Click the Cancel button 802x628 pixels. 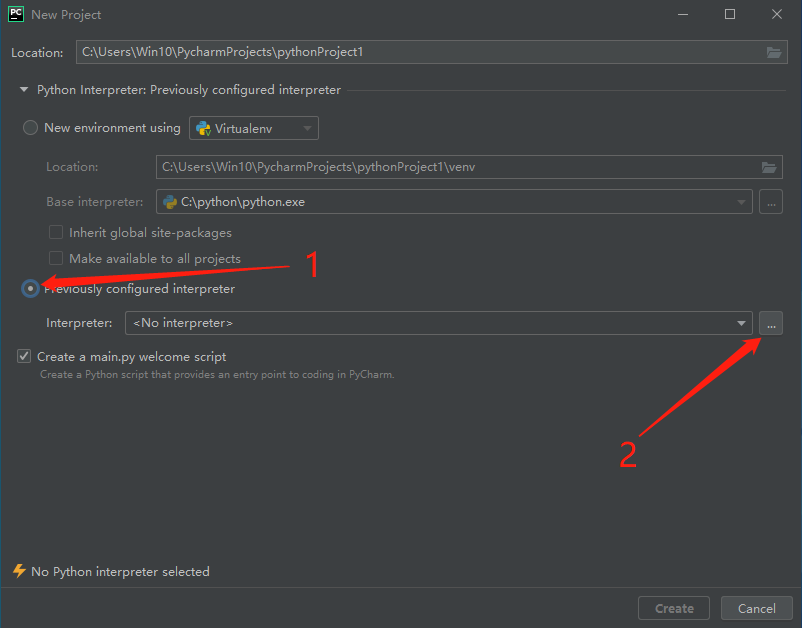(756, 608)
